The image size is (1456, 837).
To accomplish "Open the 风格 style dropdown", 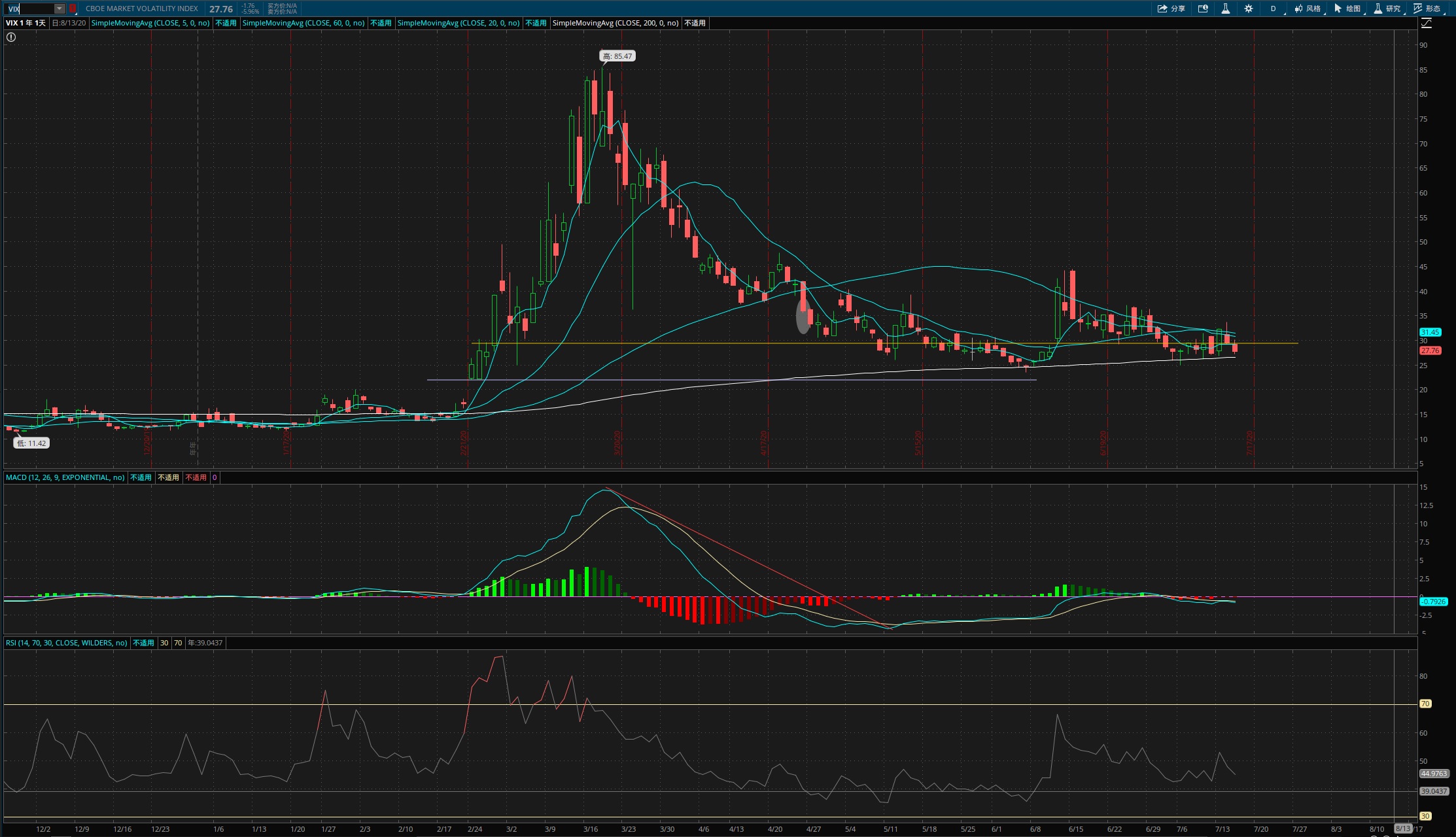I will [1307, 9].
